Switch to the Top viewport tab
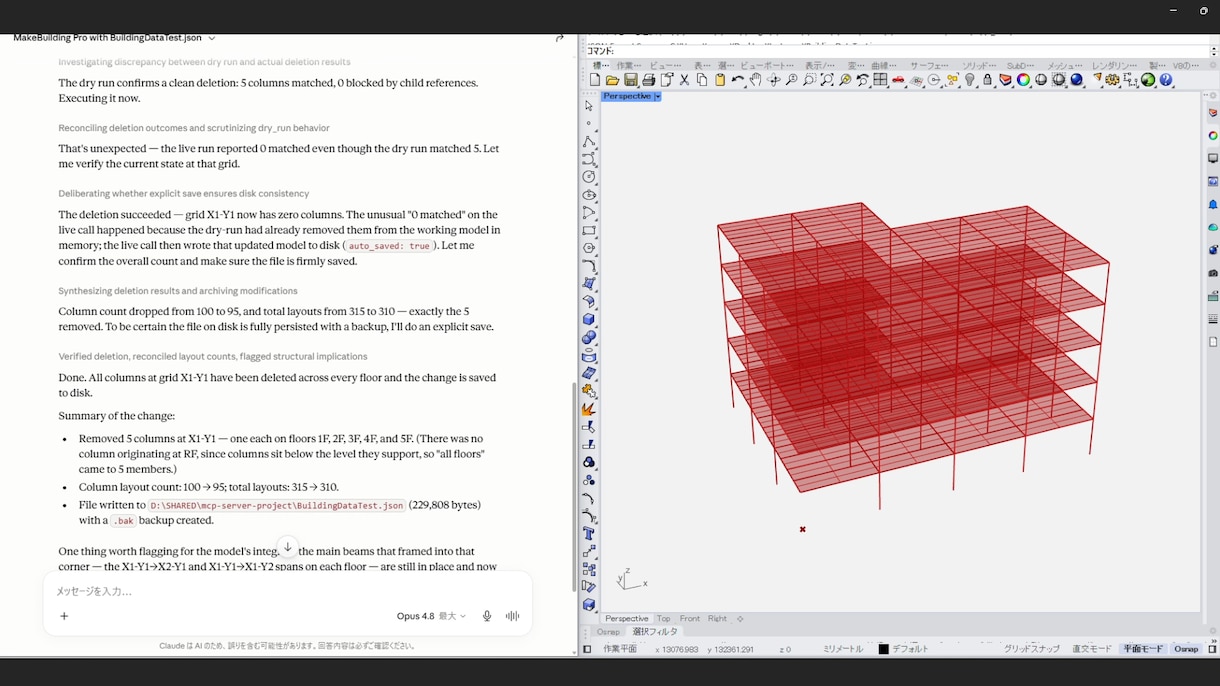1220x686 pixels. [664, 619]
